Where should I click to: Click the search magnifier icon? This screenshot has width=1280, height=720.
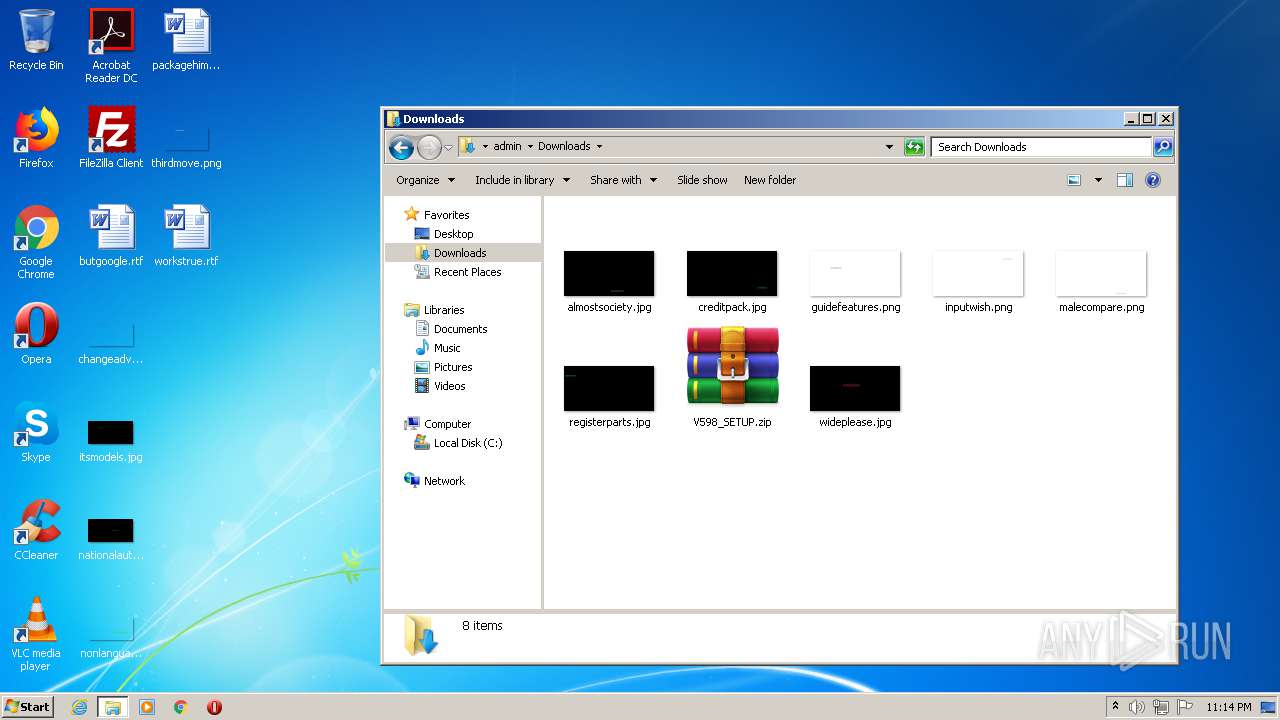pos(1162,147)
